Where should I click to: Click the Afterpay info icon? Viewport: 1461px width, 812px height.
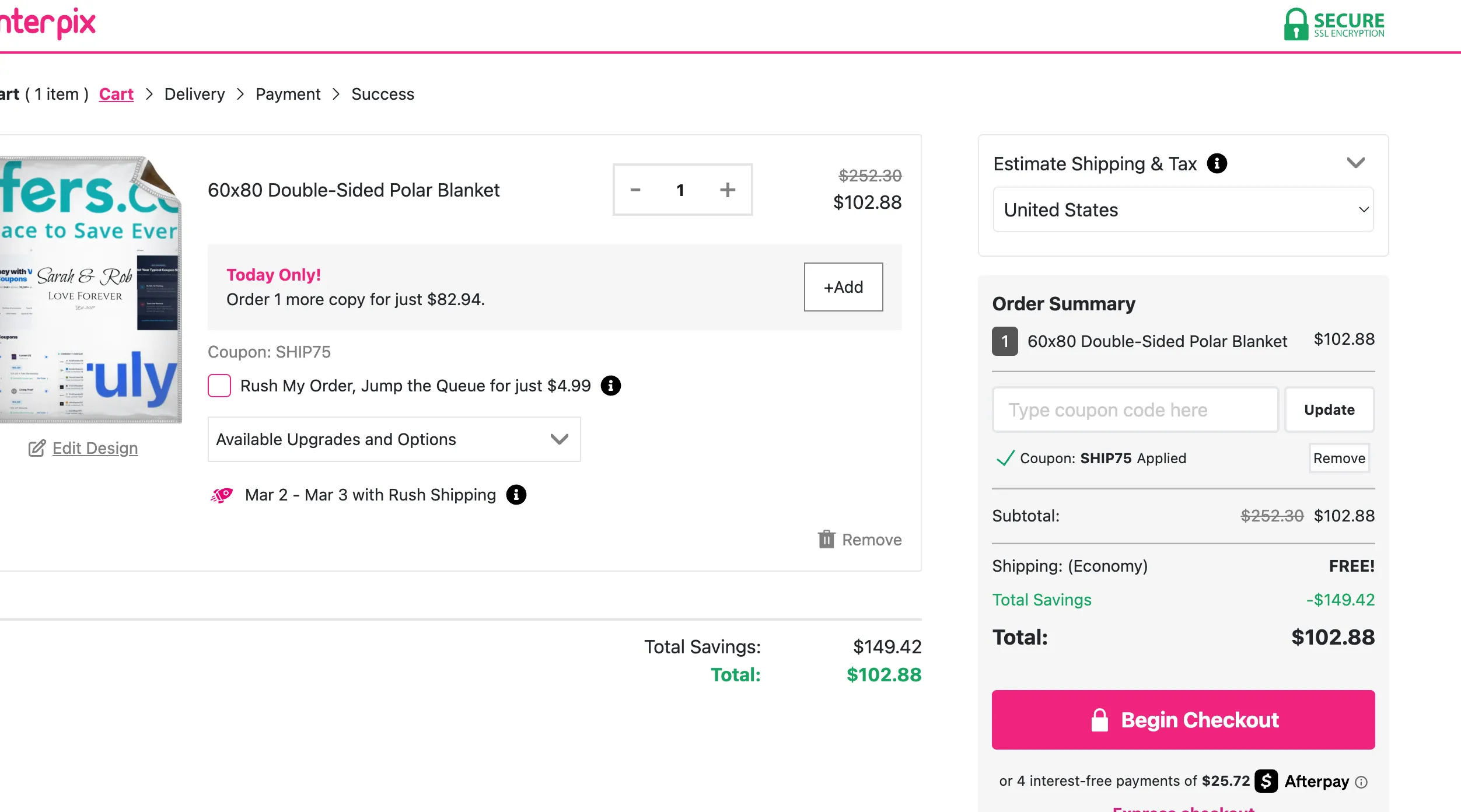(x=1361, y=782)
